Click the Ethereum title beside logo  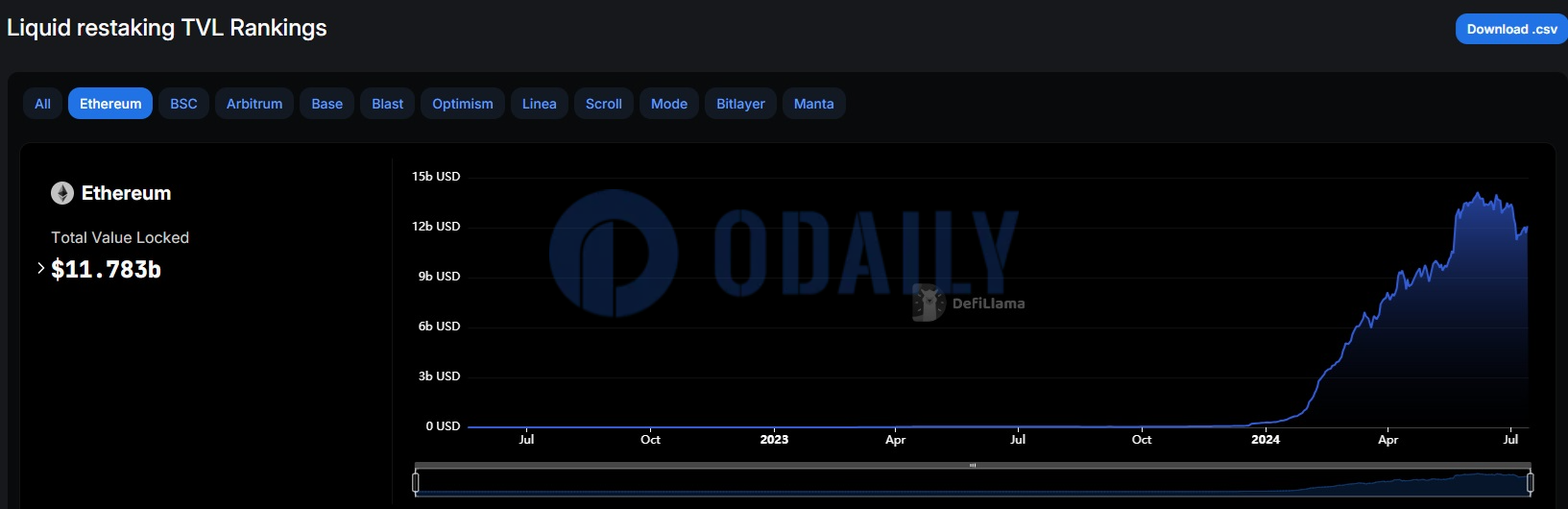pyautogui.click(x=126, y=193)
